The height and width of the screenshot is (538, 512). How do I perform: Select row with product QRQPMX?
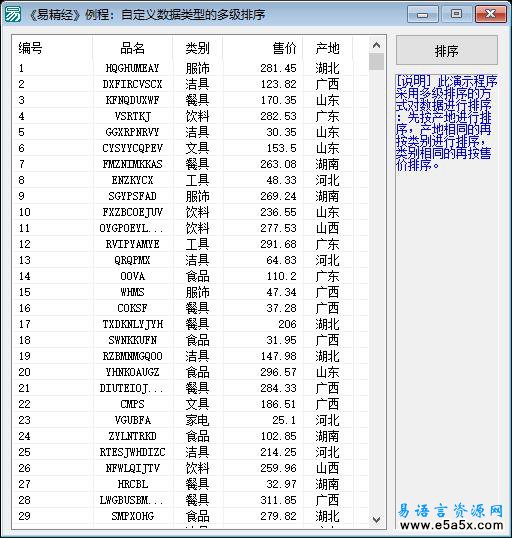click(191, 260)
